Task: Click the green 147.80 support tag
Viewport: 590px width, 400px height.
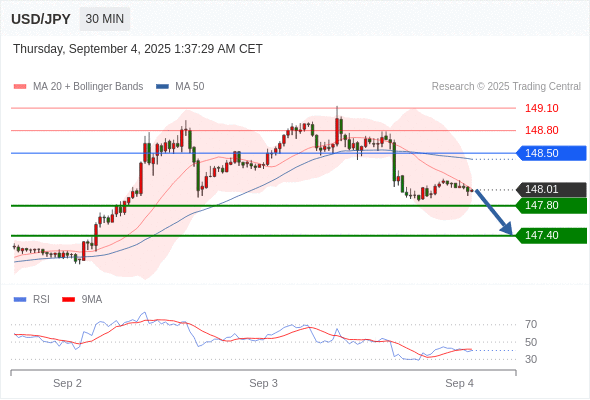Action: click(x=551, y=205)
